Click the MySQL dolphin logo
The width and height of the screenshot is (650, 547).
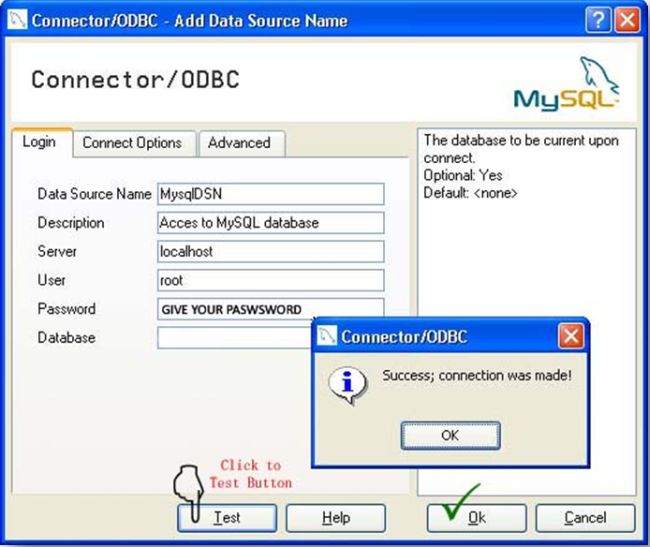[x=566, y=85]
